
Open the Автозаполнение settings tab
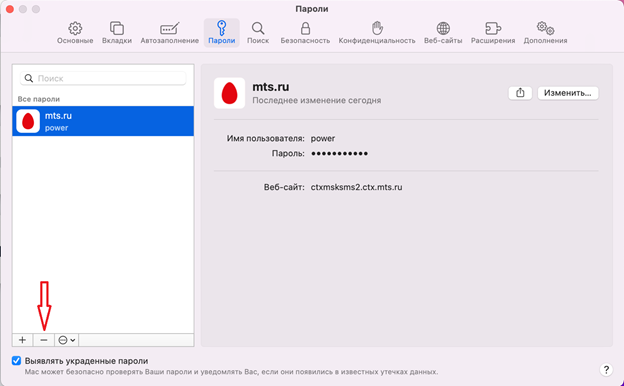[x=170, y=33]
